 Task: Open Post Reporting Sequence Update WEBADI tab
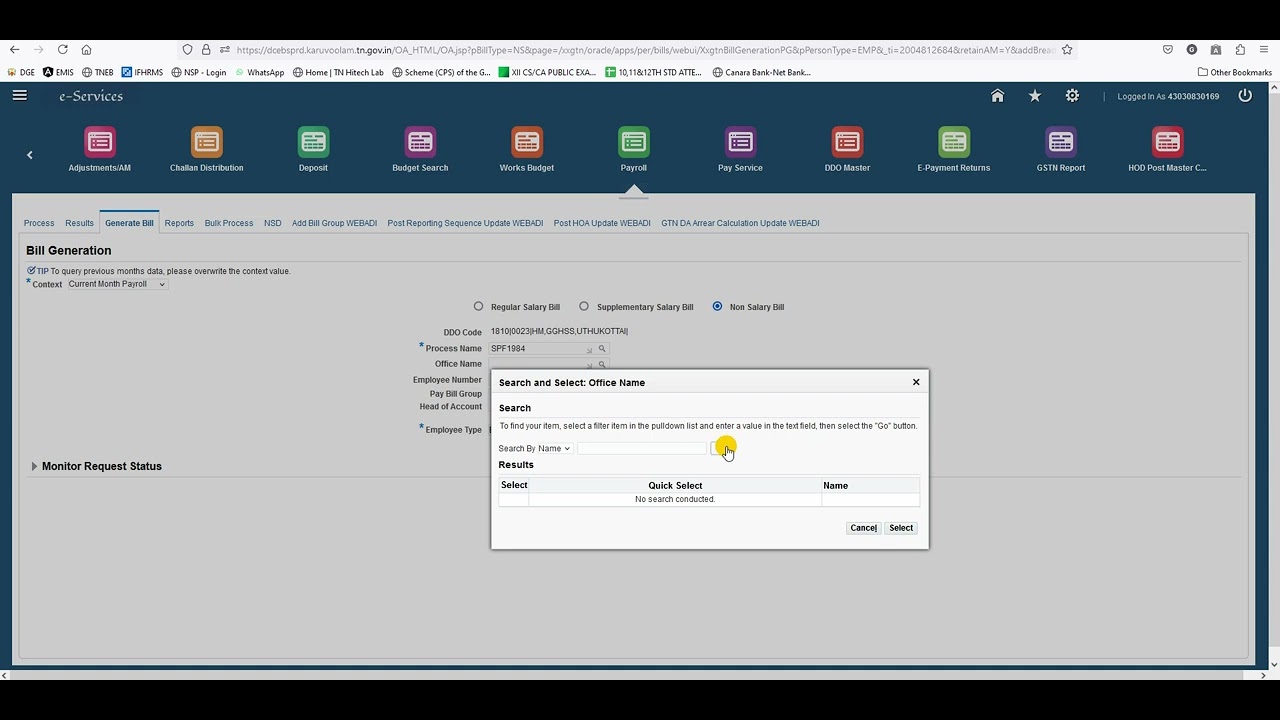coord(465,223)
